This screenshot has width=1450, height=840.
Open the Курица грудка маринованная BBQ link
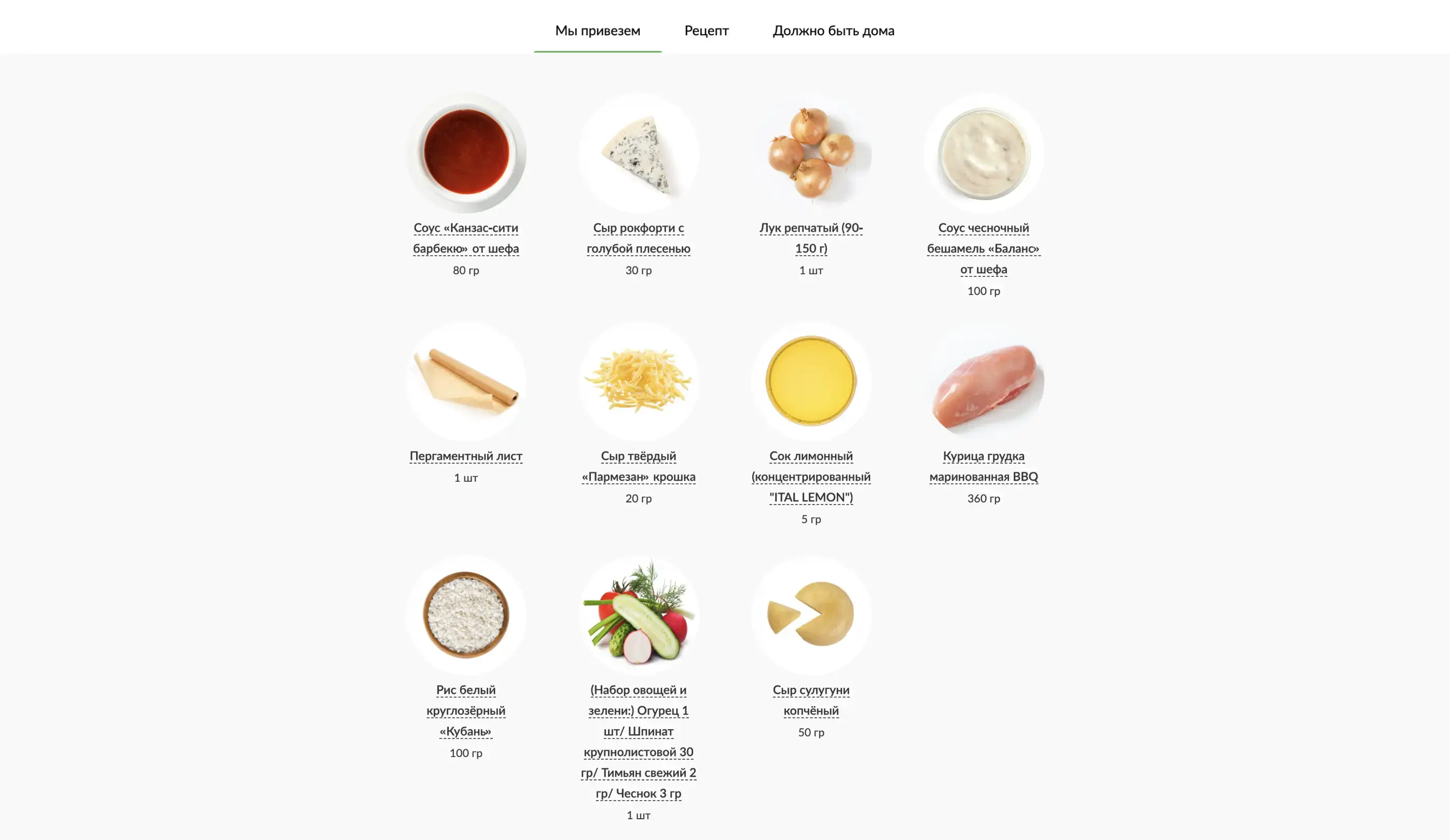click(x=984, y=466)
